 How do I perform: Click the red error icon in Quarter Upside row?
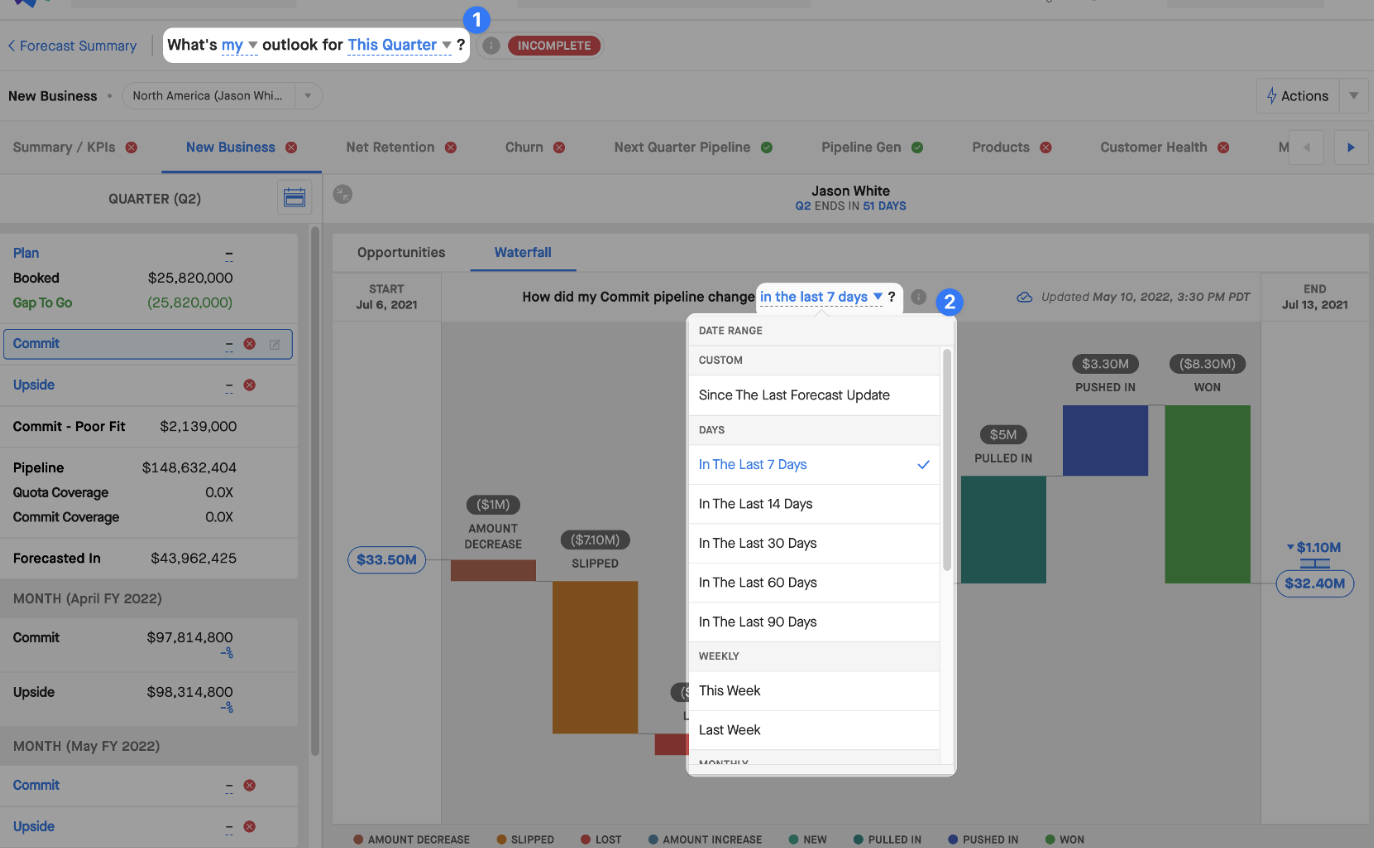click(250, 385)
